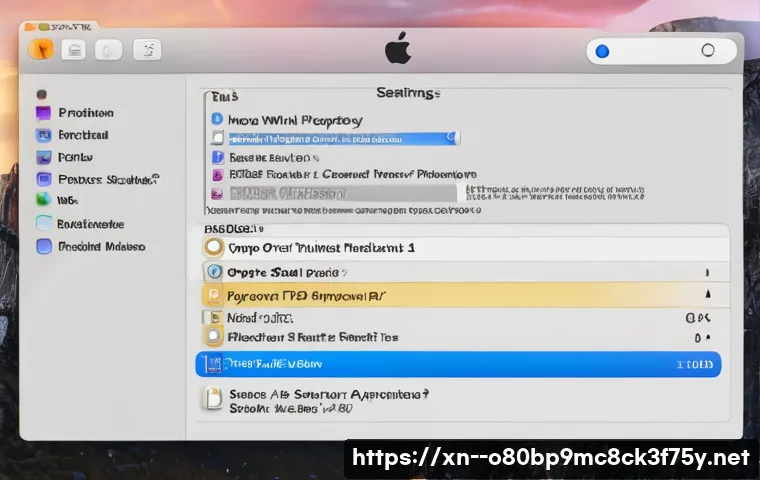
Task: Click the blue selected row in the lower list
Action: [457, 364]
